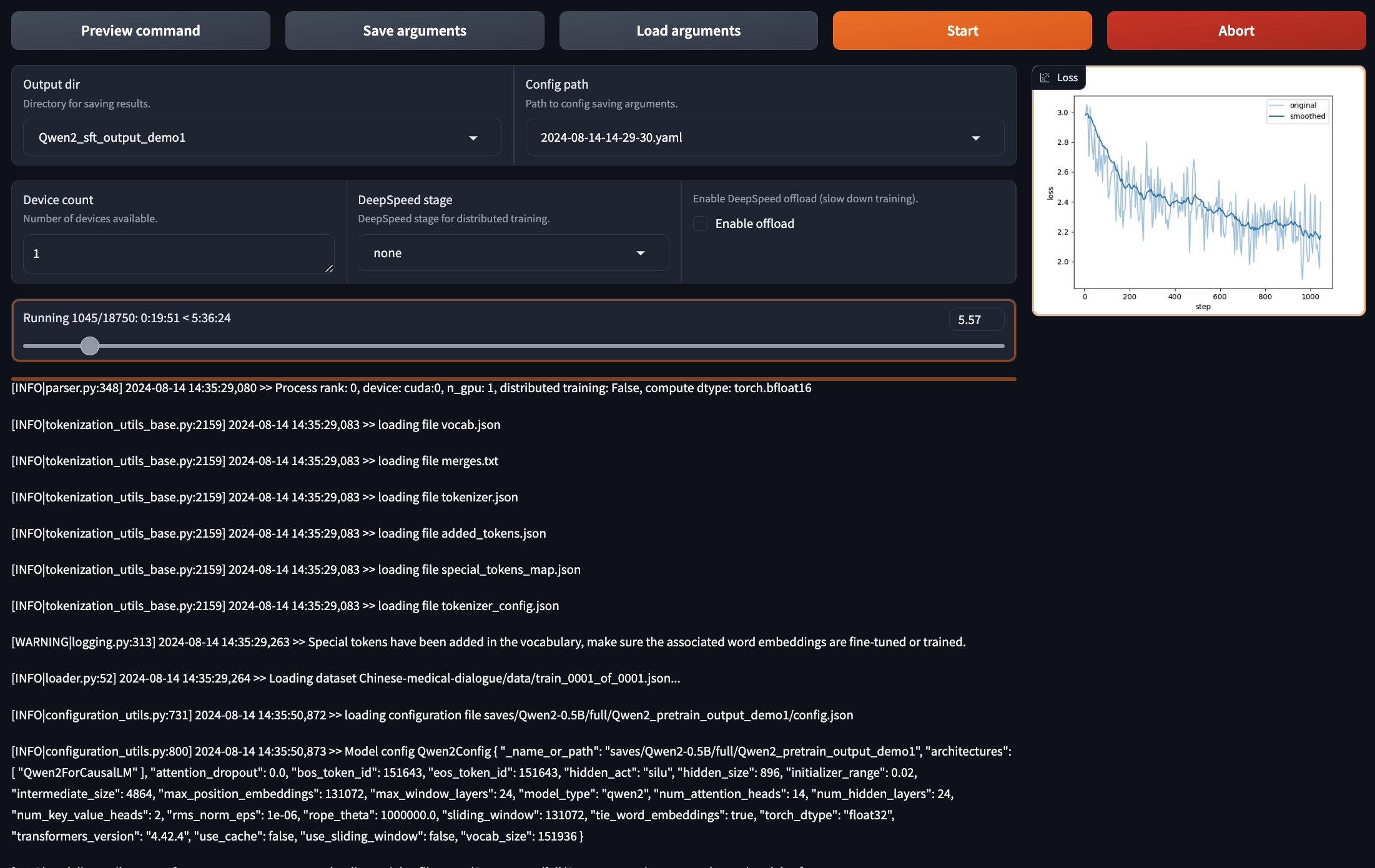Image resolution: width=1375 pixels, height=868 pixels.
Task: Open the DeepSpeed stage dropdown arrow
Action: [x=640, y=253]
